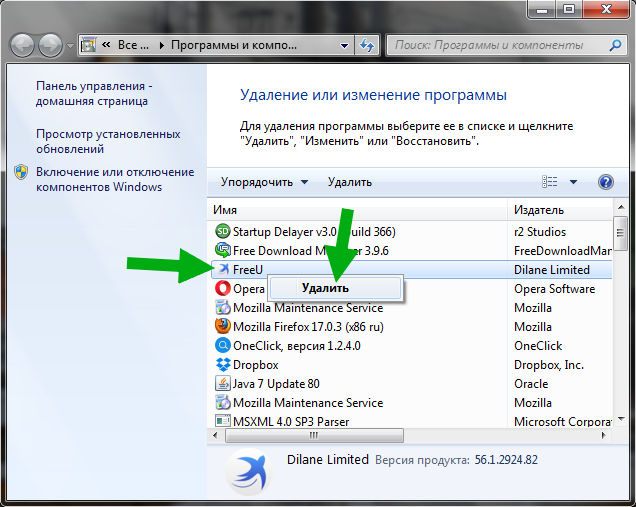Click the Программы и компо... breadcrumb

click(x=234, y=45)
